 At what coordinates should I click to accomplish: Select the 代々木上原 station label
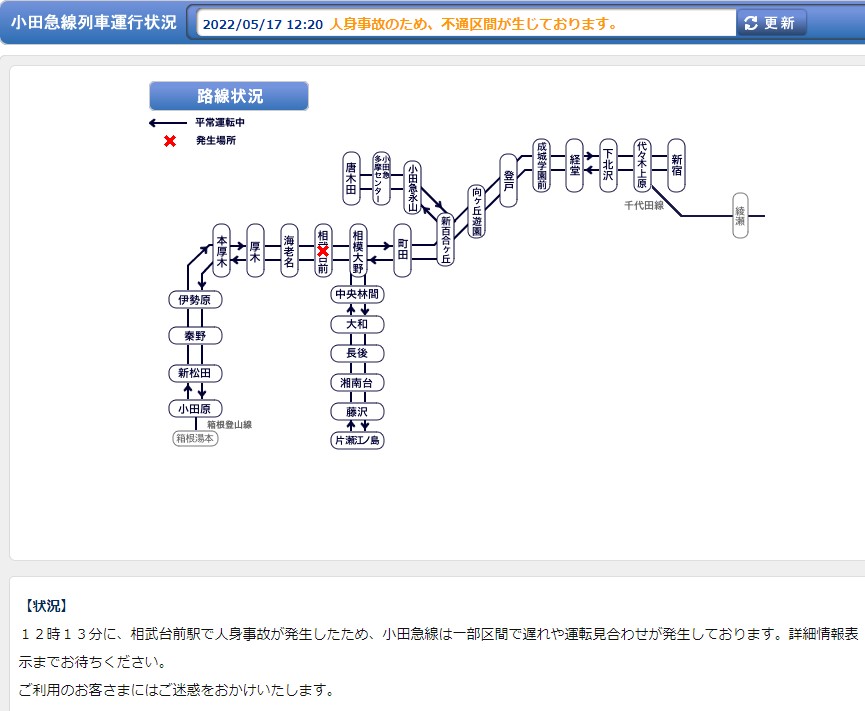[642, 165]
